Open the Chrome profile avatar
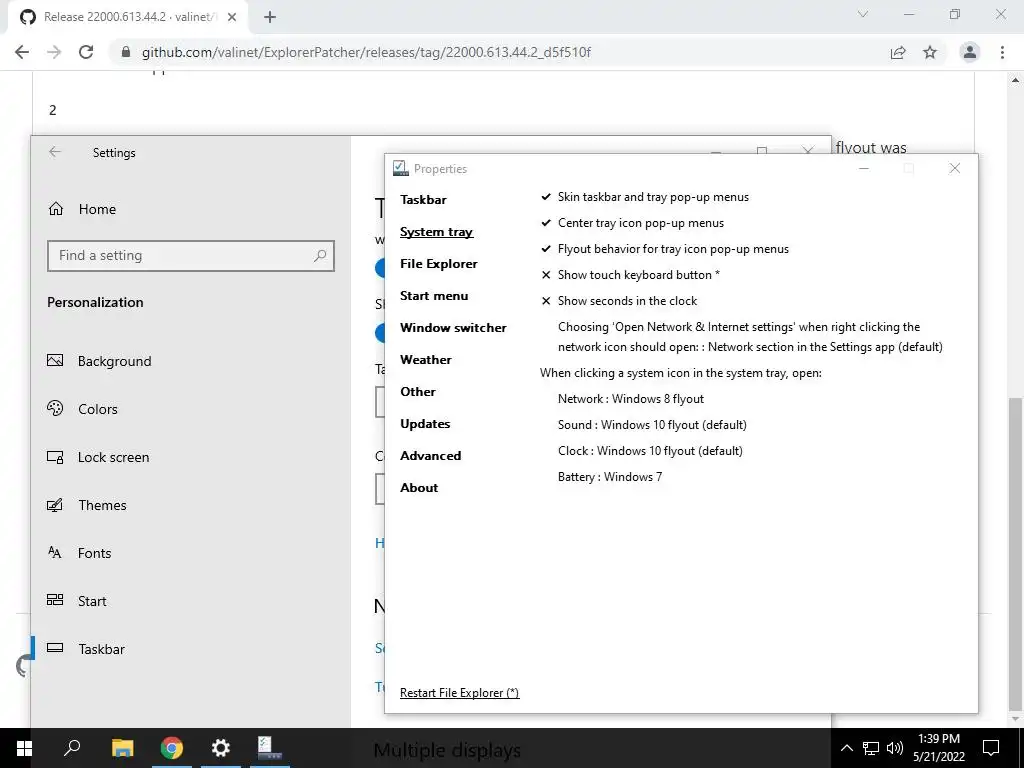The width and height of the screenshot is (1024, 768). [x=970, y=52]
